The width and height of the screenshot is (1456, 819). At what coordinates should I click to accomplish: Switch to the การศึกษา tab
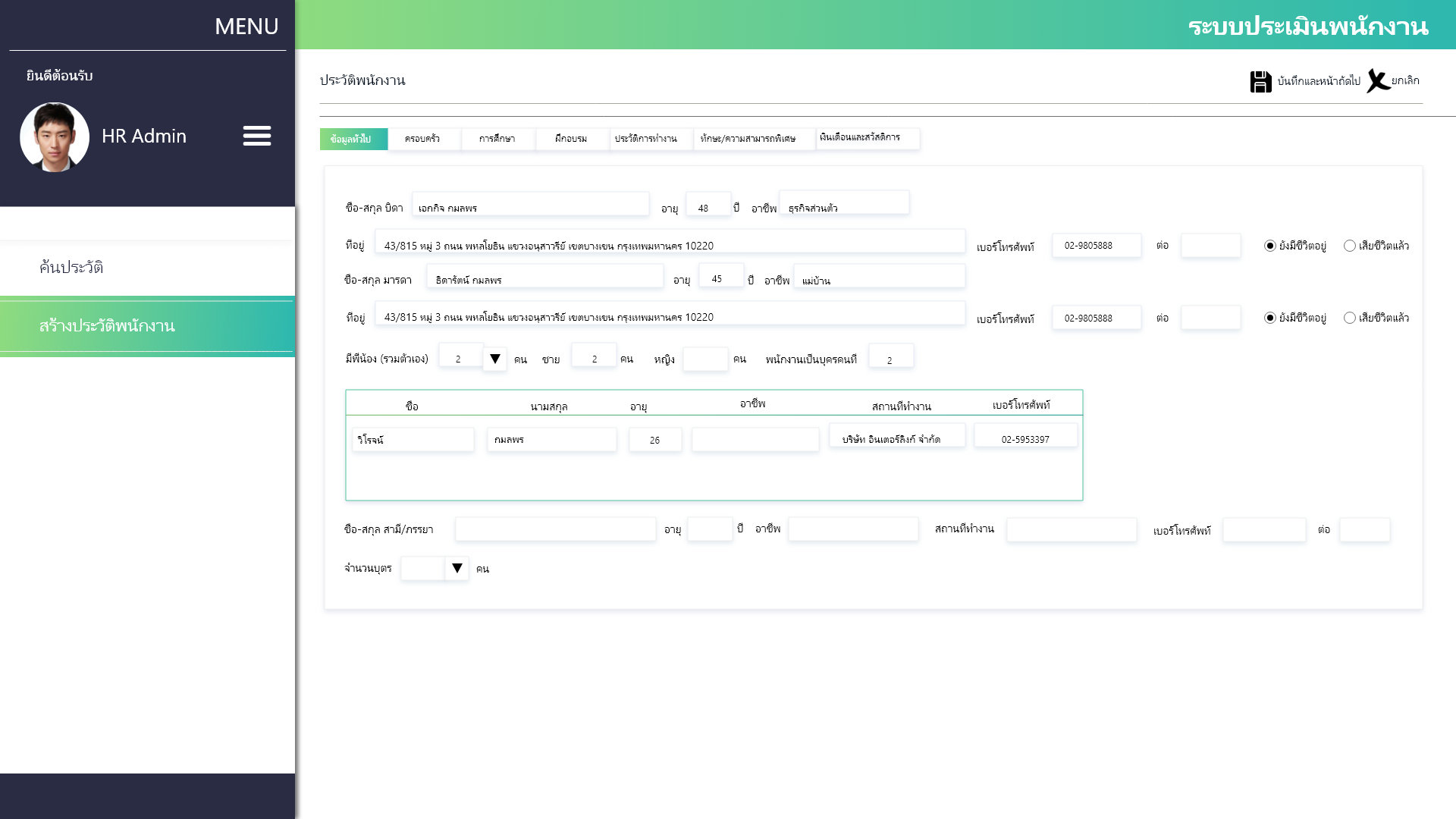click(497, 139)
